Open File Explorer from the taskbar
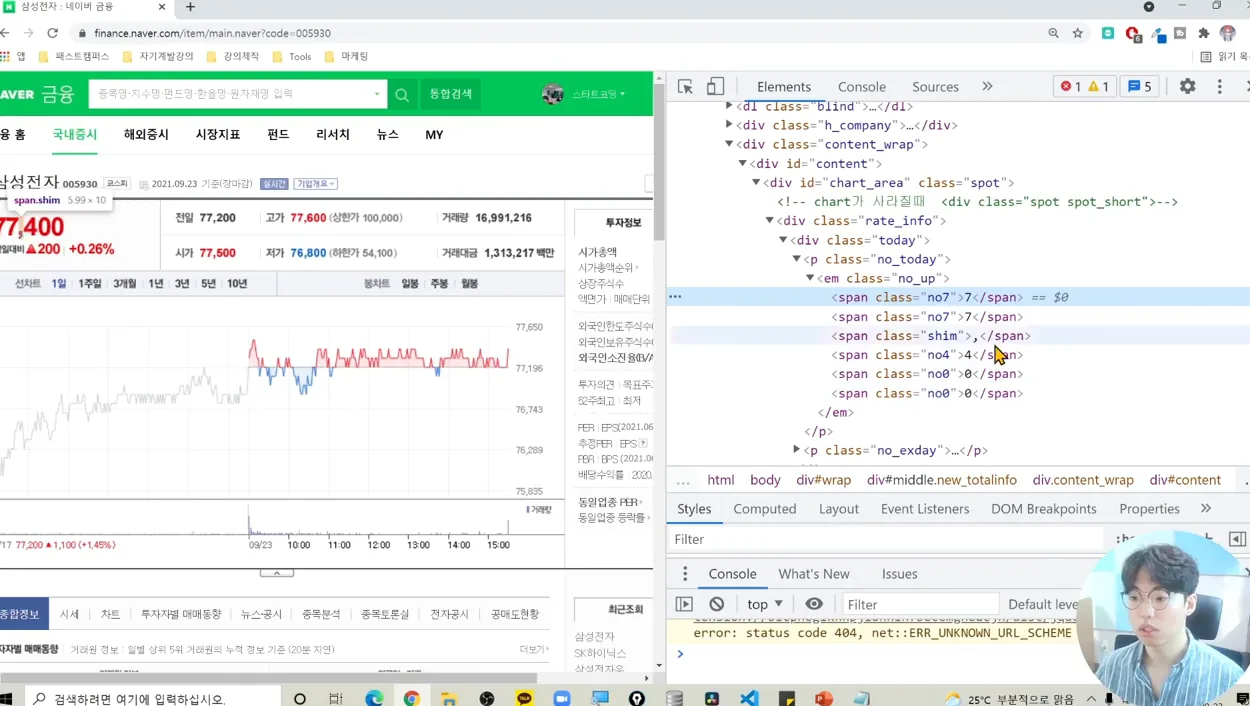Image resolution: width=1250 pixels, height=706 pixels. [x=449, y=698]
